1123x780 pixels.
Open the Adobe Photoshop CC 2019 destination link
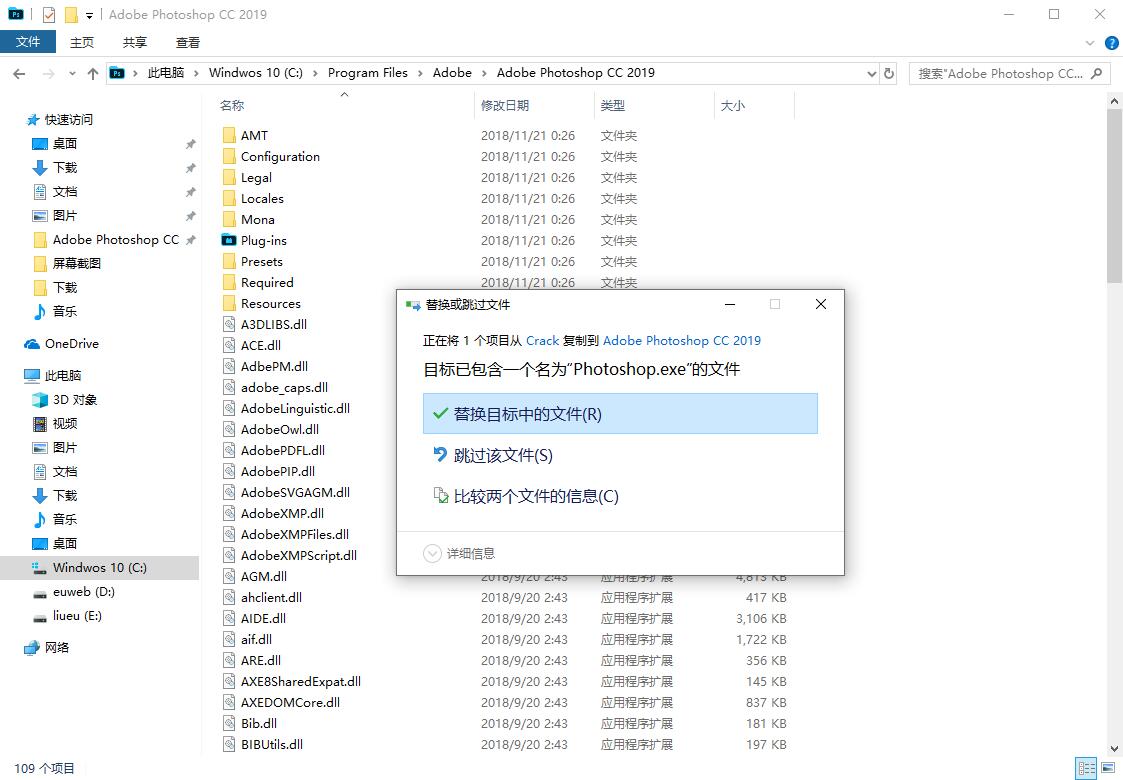[x=682, y=340]
